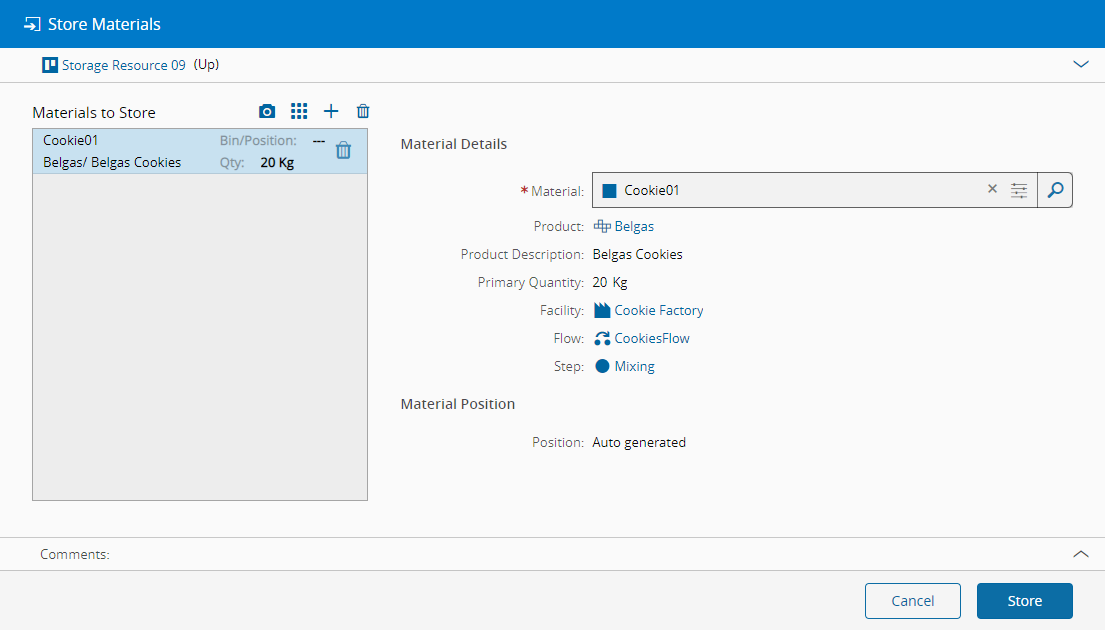Click the Auto generated position value
Image resolution: width=1105 pixels, height=630 pixels.
(639, 443)
